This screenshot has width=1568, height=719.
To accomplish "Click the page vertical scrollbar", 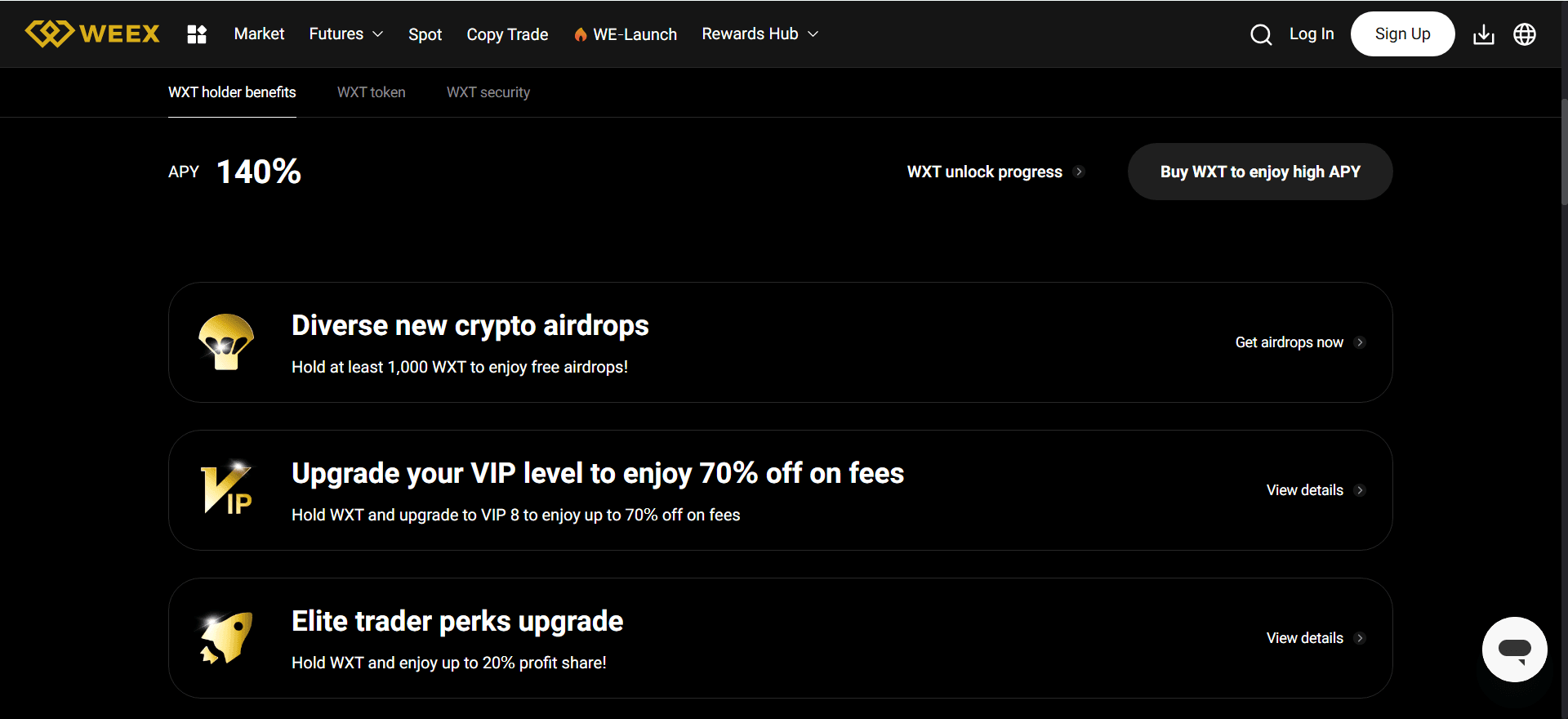I will pos(1563,152).
